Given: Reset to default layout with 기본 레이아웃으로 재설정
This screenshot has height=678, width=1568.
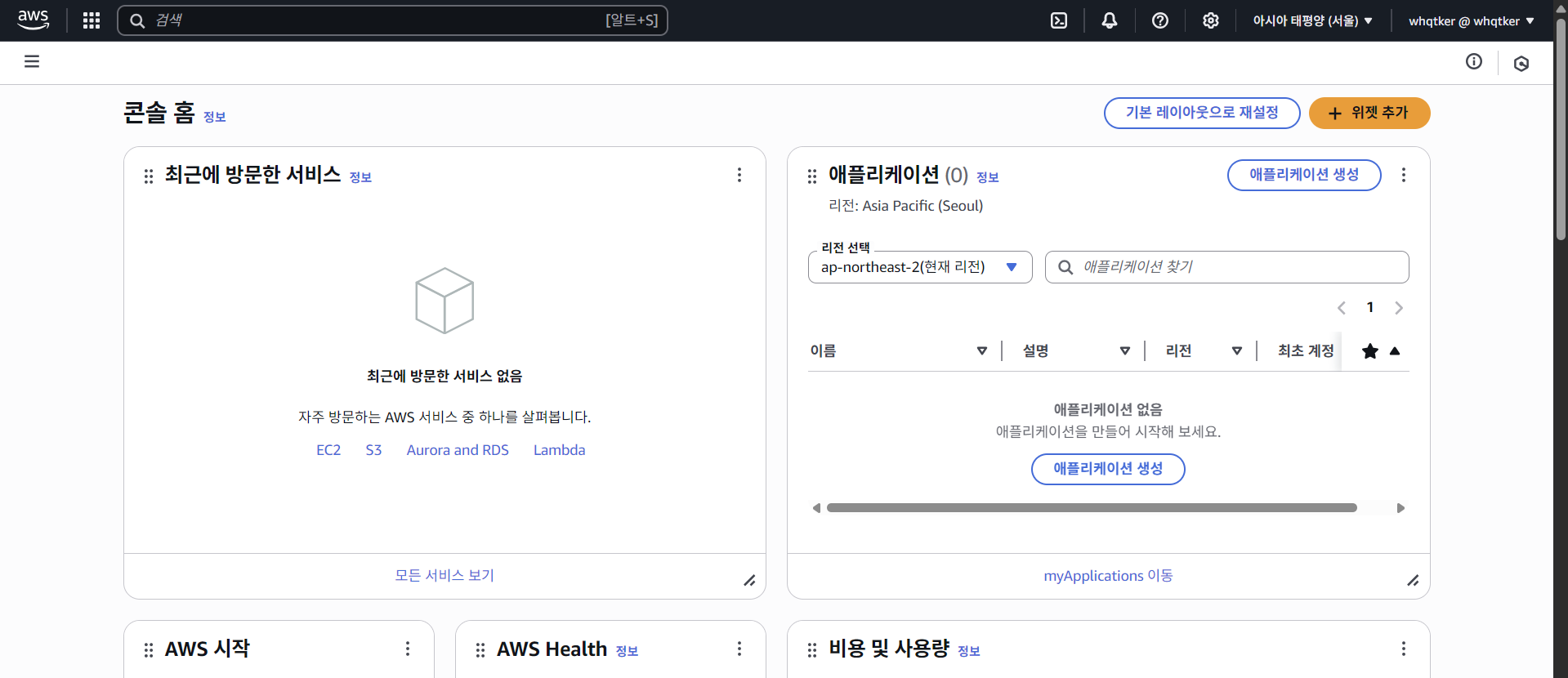Looking at the screenshot, I should point(1202,113).
